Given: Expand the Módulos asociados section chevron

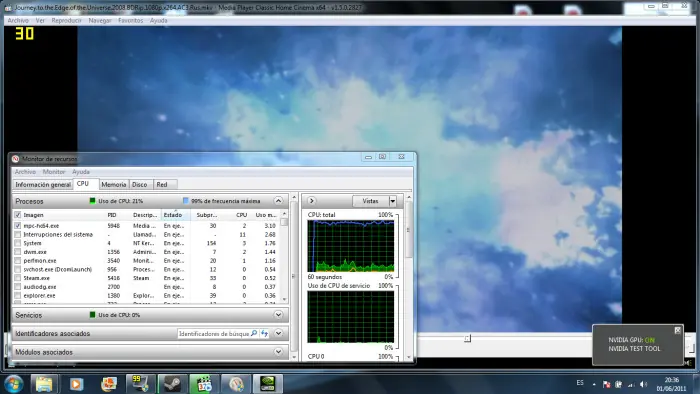Looking at the screenshot, I should click(278, 352).
